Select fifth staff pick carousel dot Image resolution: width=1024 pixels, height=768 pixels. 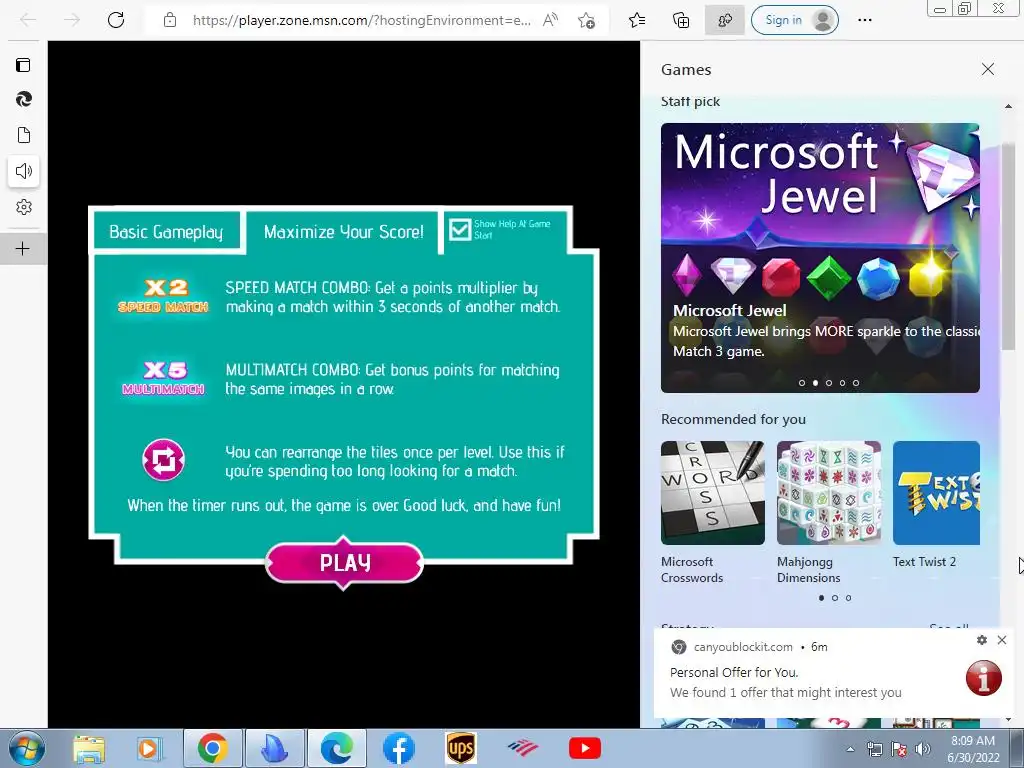tap(856, 383)
